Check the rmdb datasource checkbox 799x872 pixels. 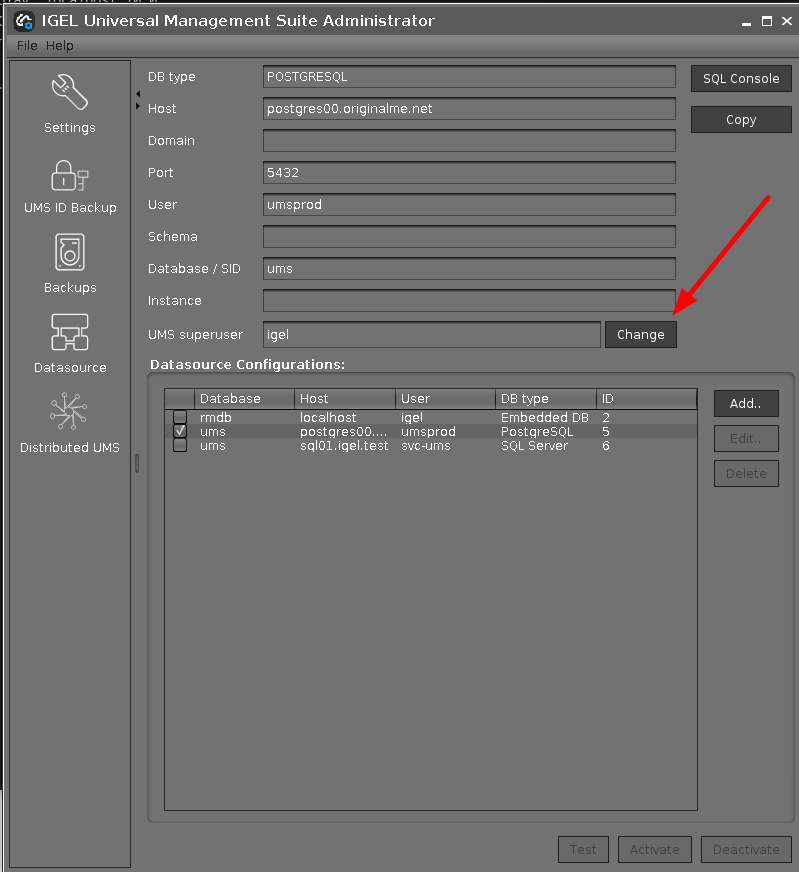180,417
